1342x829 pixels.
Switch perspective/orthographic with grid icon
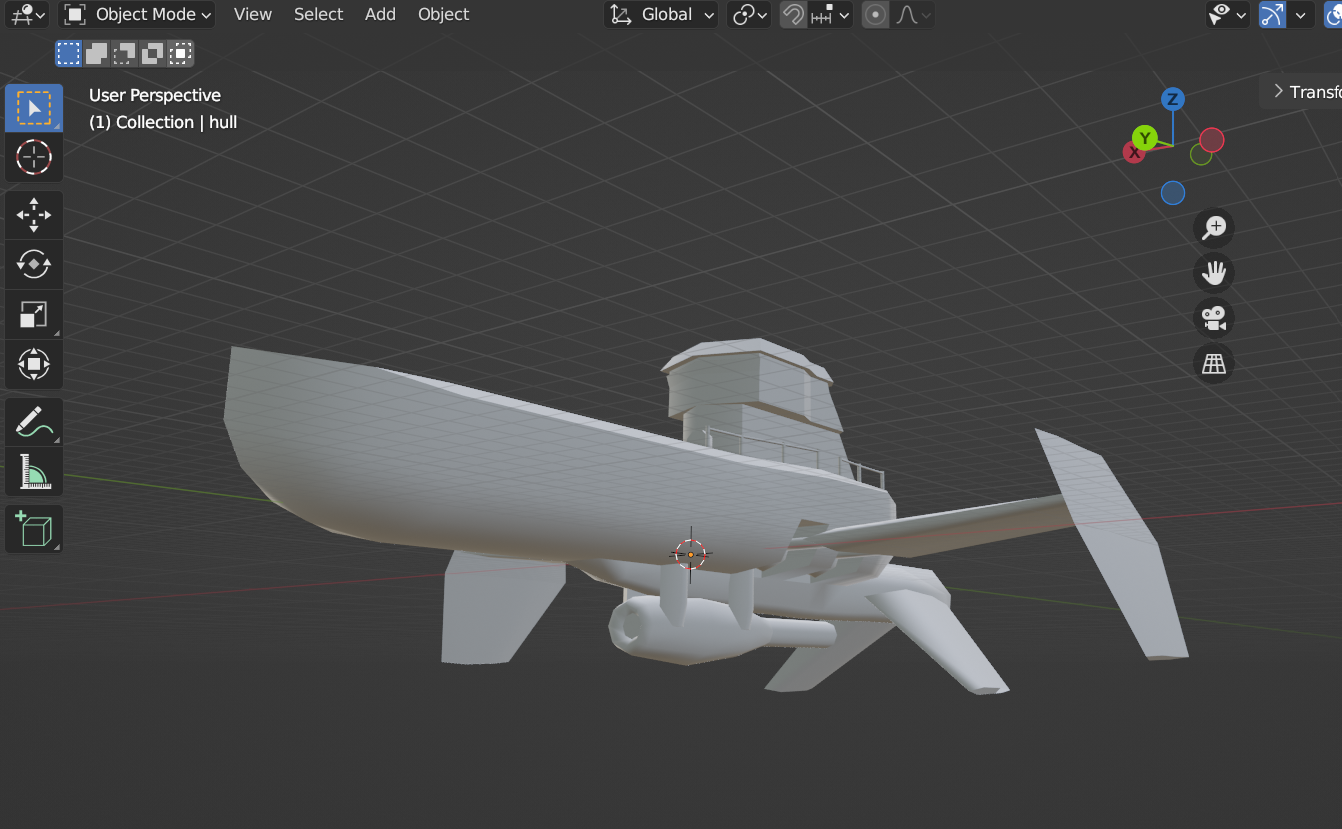[x=1214, y=363]
